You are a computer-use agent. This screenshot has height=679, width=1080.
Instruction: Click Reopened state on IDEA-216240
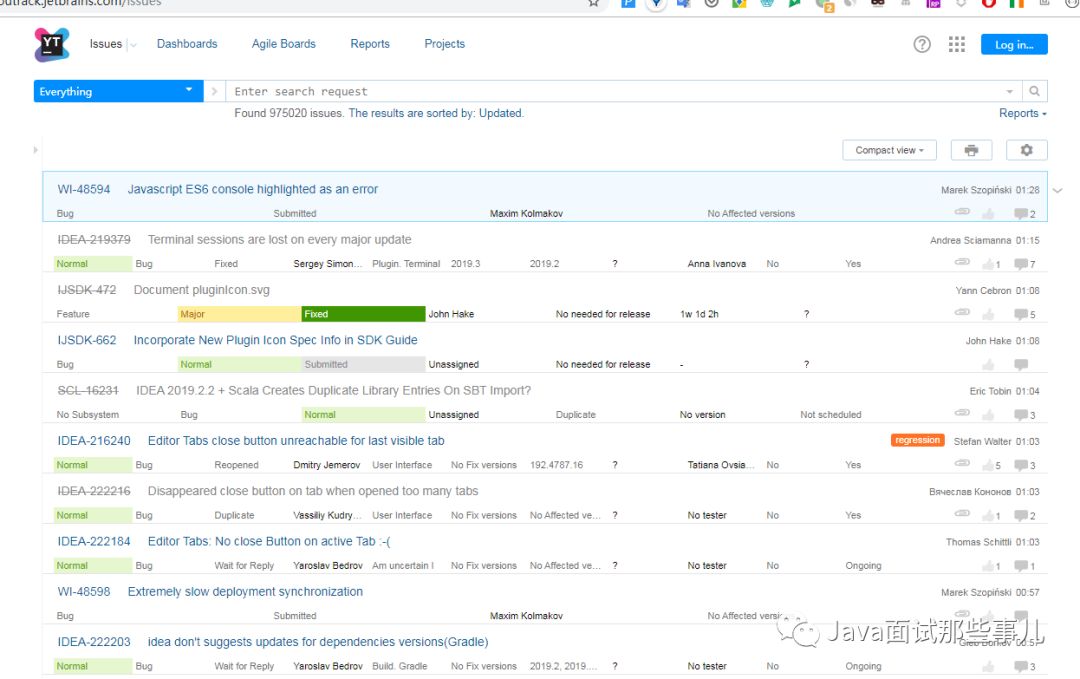click(236, 465)
